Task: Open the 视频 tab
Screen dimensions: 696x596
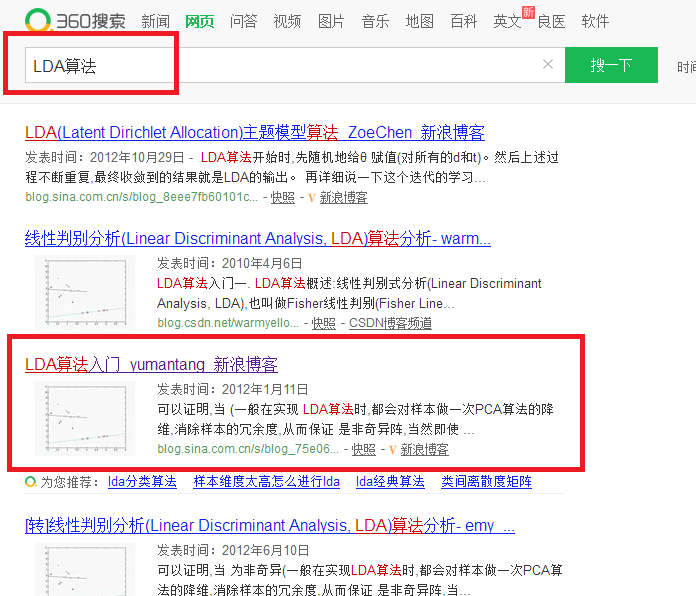Action: [287, 21]
